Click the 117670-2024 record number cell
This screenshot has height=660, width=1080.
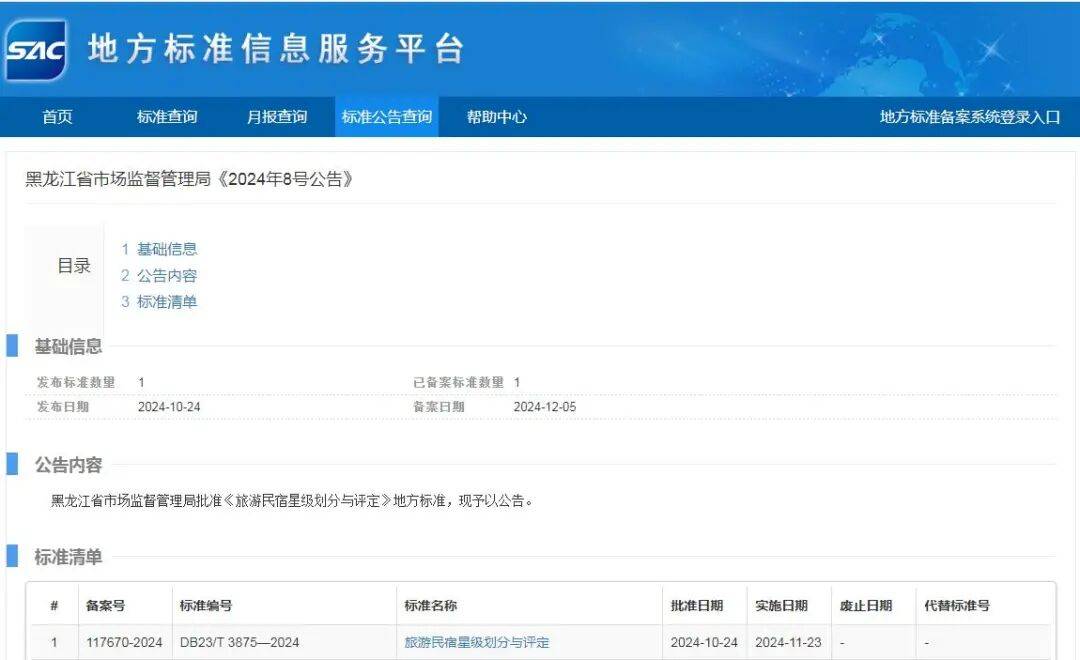click(x=124, y=642)
